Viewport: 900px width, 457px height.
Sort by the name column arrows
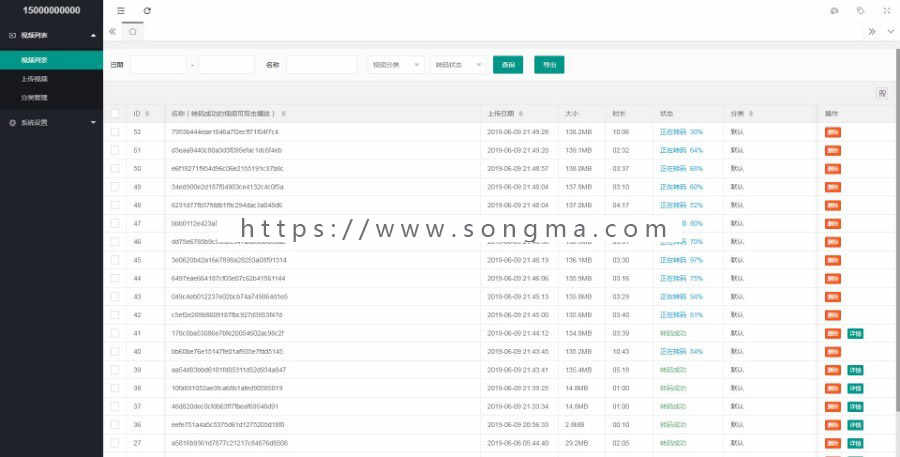tap(284, 114)
